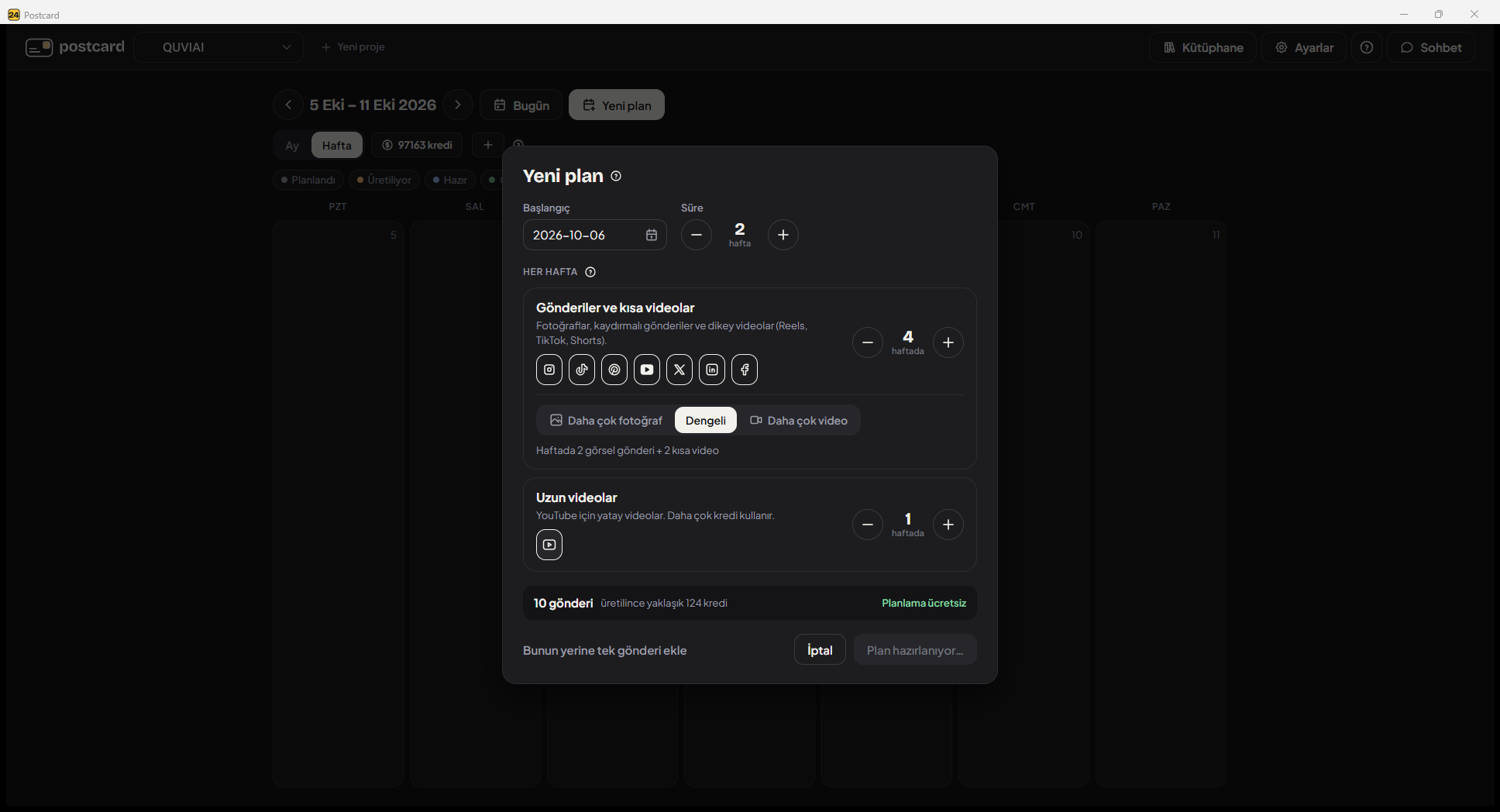The image size is (1500, 812).
Task: Click Hazır status filter chip
Action: click(x=450, y=180)
